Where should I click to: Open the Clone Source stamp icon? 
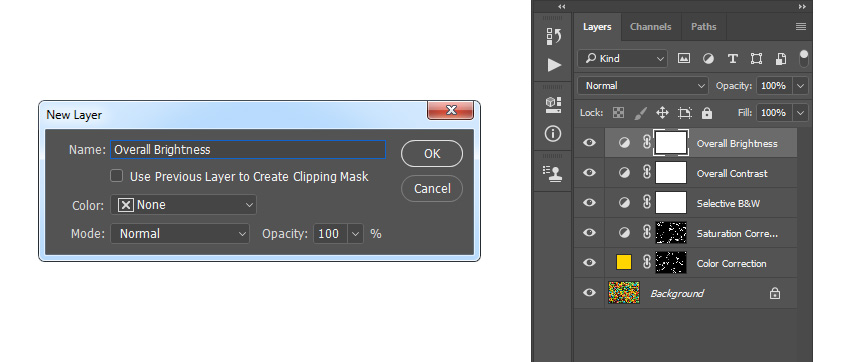click(x=553, y=173)
